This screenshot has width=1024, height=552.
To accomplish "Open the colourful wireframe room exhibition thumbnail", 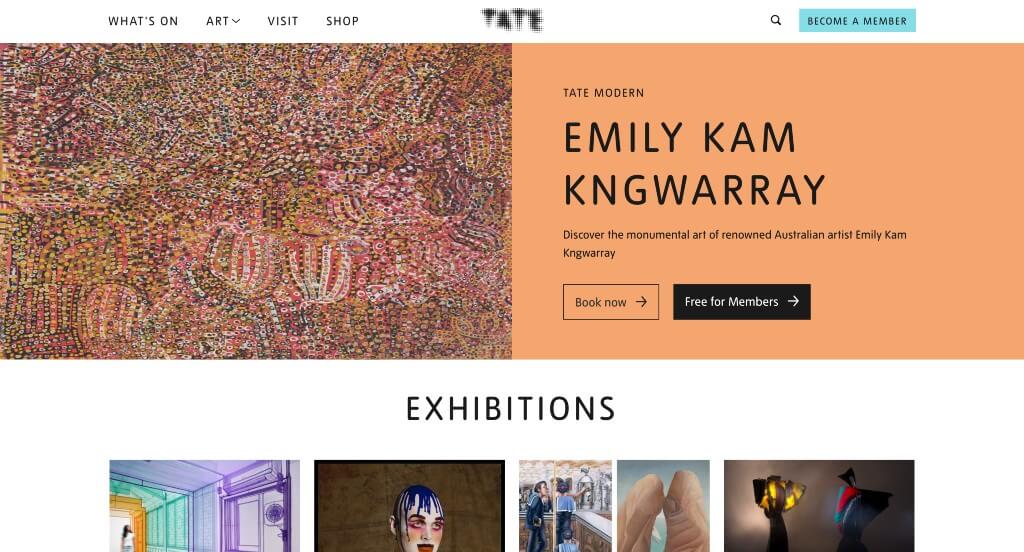I will (x=204, y=506).
